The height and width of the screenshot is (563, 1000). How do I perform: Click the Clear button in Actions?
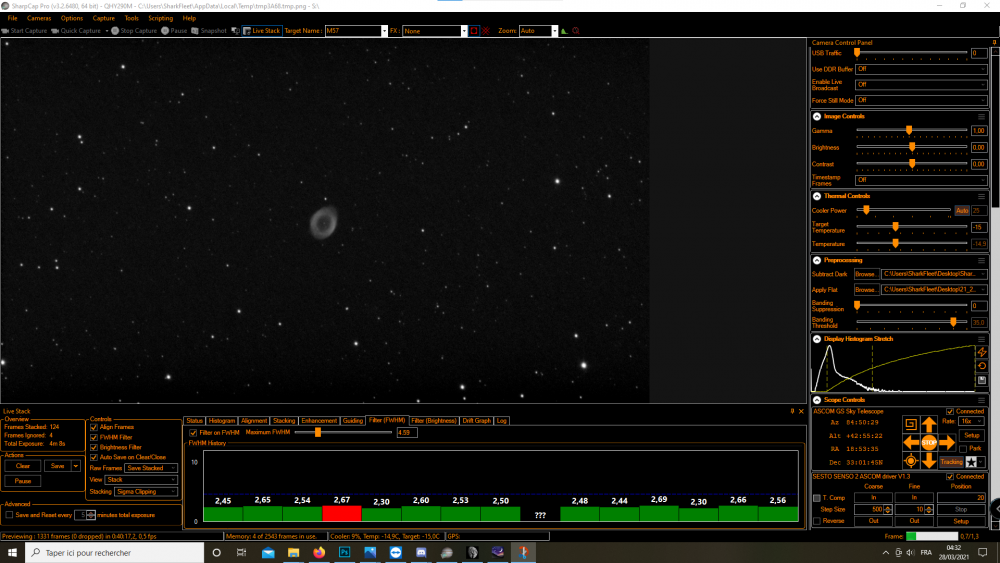point(23,466)
